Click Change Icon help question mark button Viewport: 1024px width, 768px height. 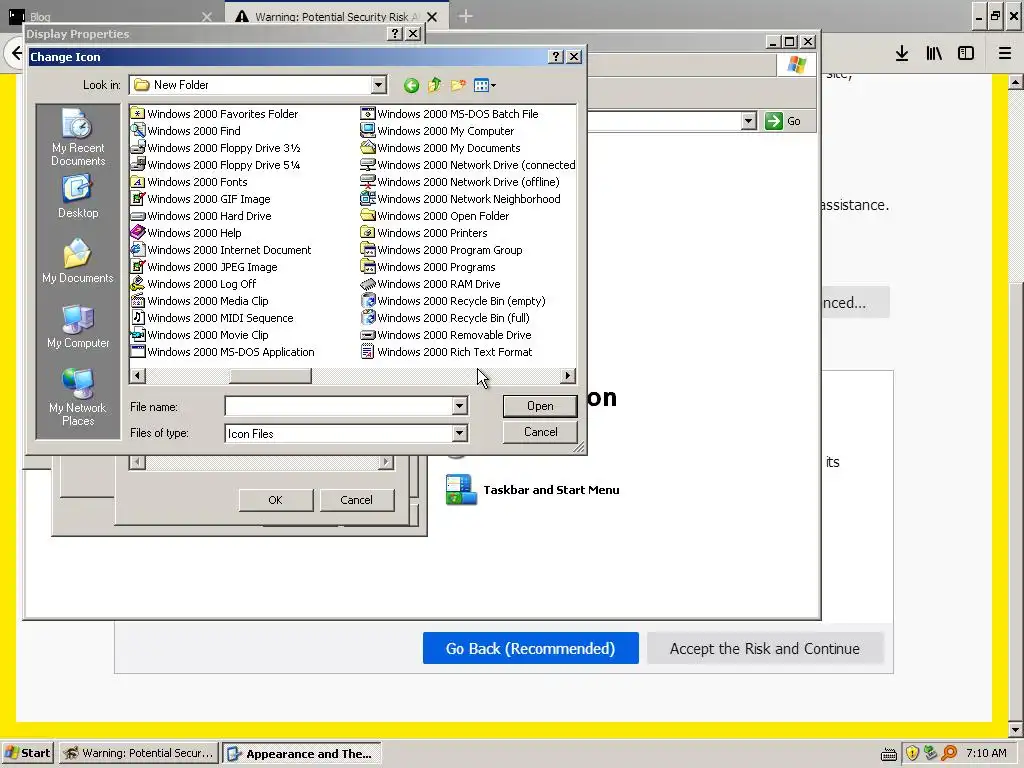(x=556, y=57)
